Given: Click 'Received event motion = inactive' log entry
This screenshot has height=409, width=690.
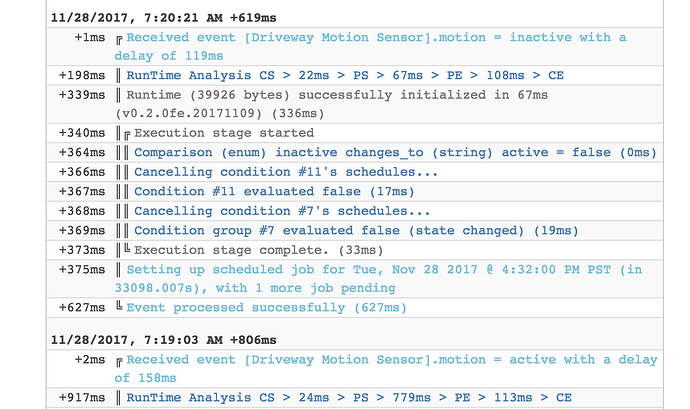Looking at the screenshot, I should [x=378, y=46].
